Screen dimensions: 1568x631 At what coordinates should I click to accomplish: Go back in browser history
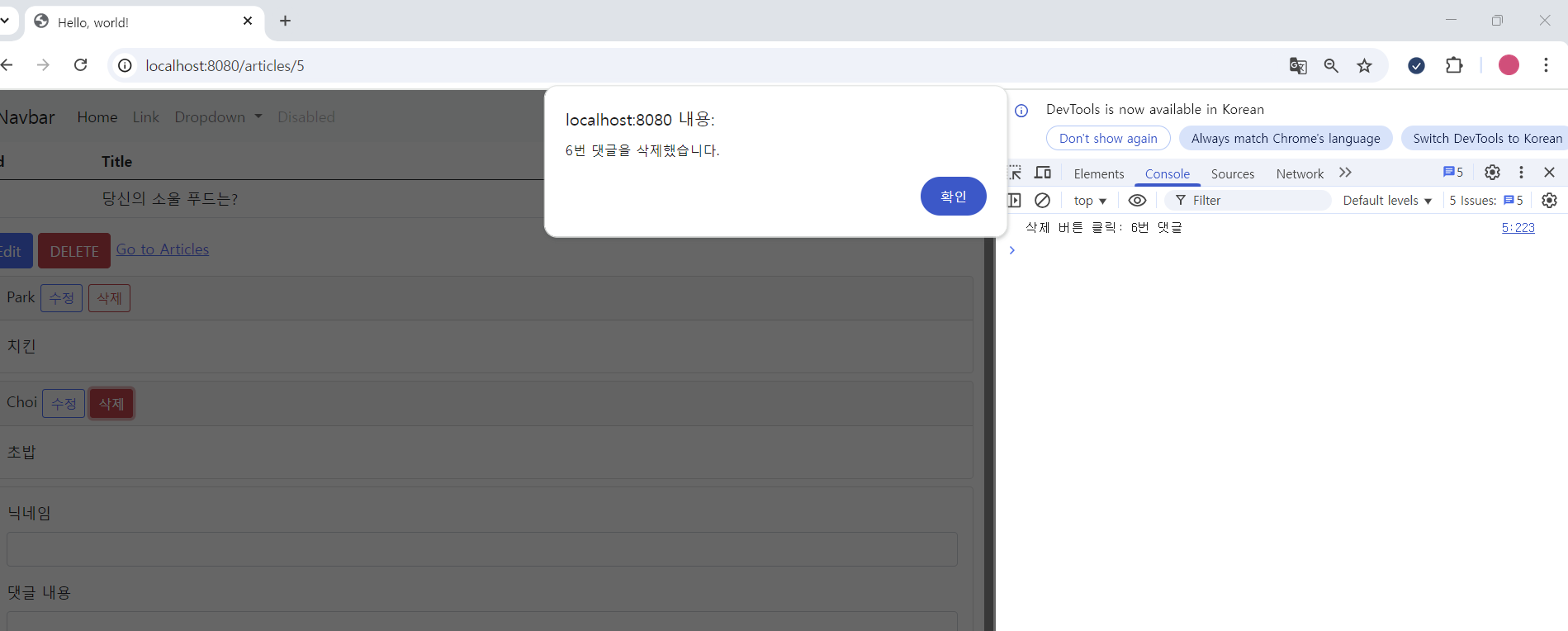coord(7,65)
